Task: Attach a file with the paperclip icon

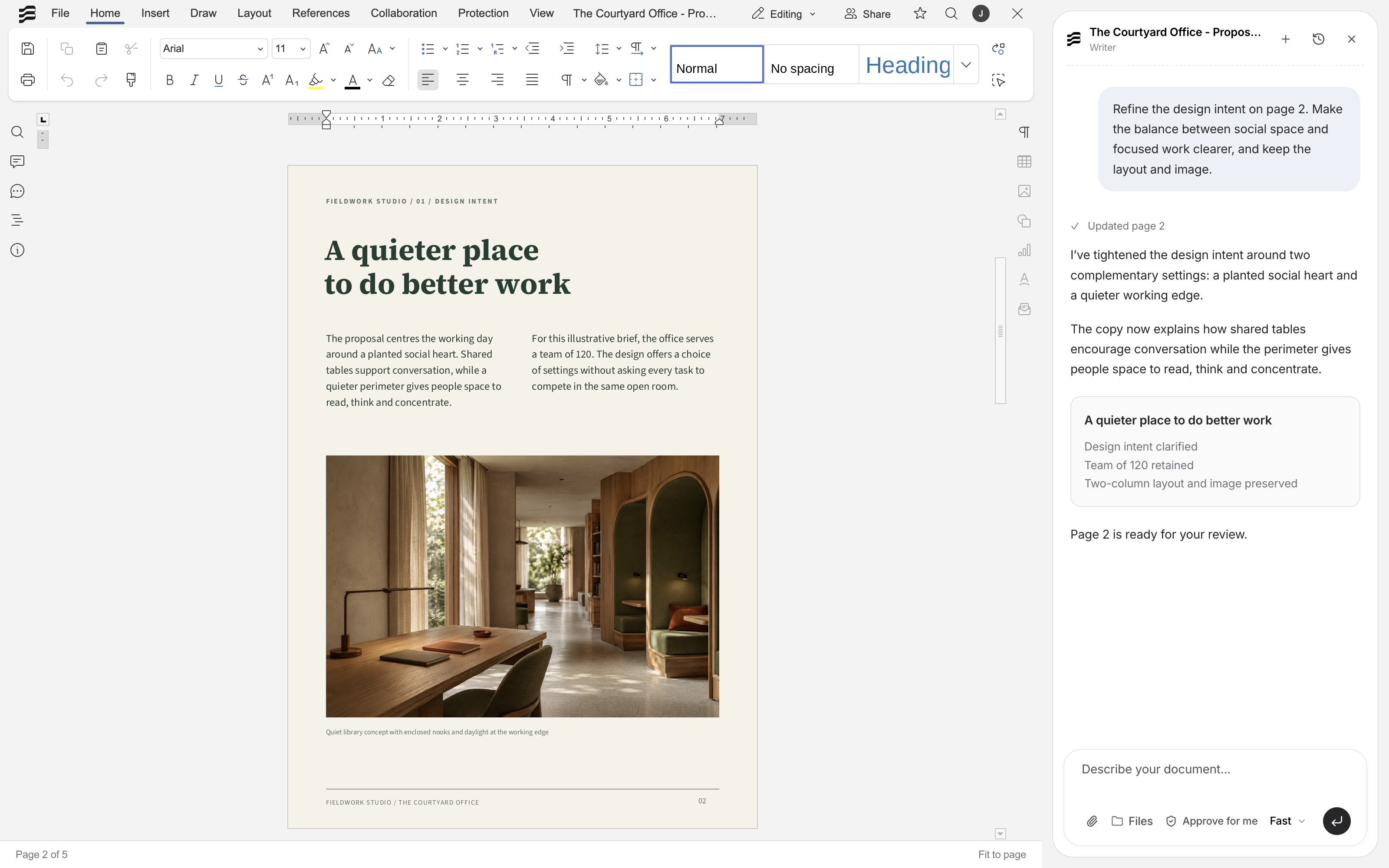Action: pyautogui.click(x=1092, y=821)
